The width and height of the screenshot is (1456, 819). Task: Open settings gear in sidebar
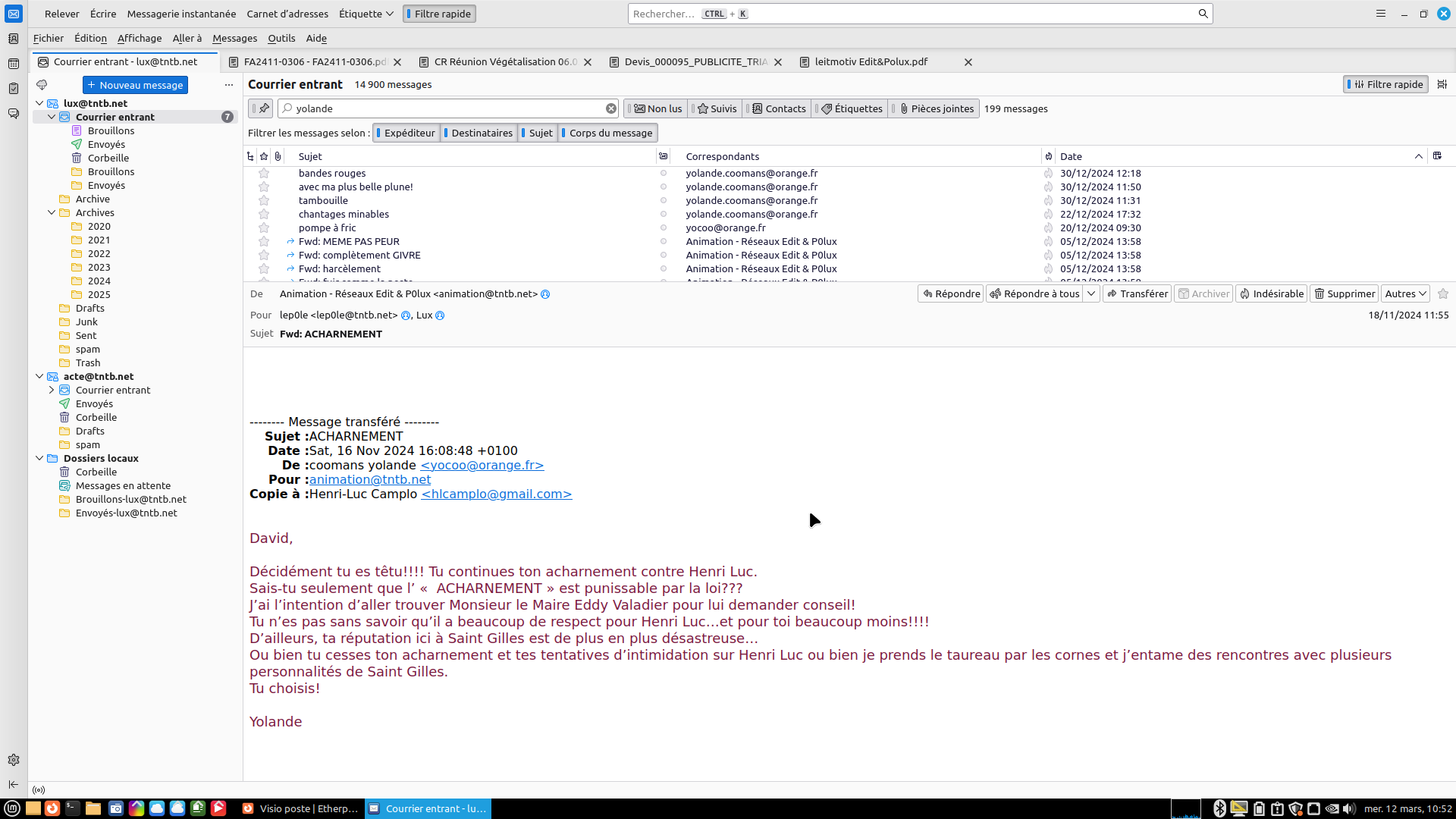pyautogui.click(x=13, y=760)
